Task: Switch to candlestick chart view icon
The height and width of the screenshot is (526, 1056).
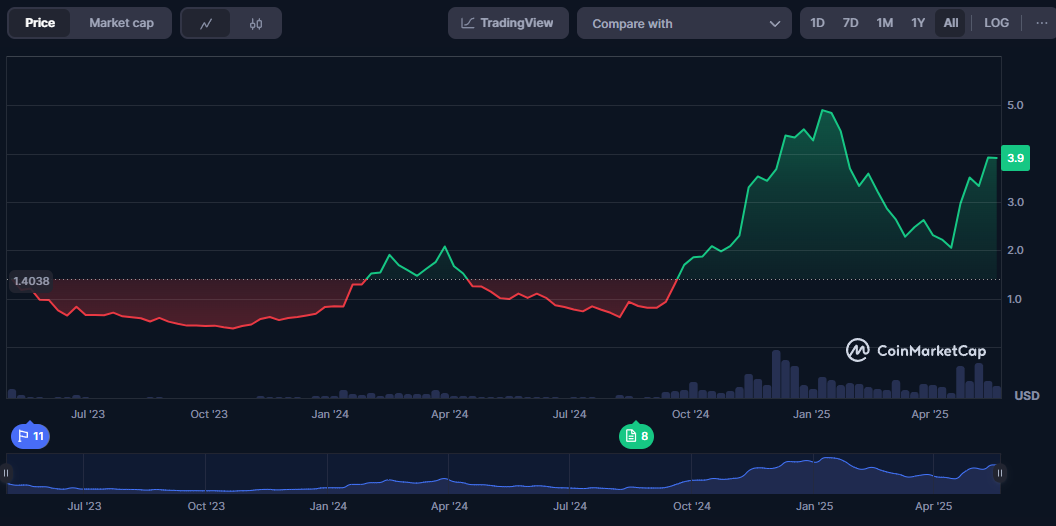Action: pyautogui.click(x=256, y=23)
